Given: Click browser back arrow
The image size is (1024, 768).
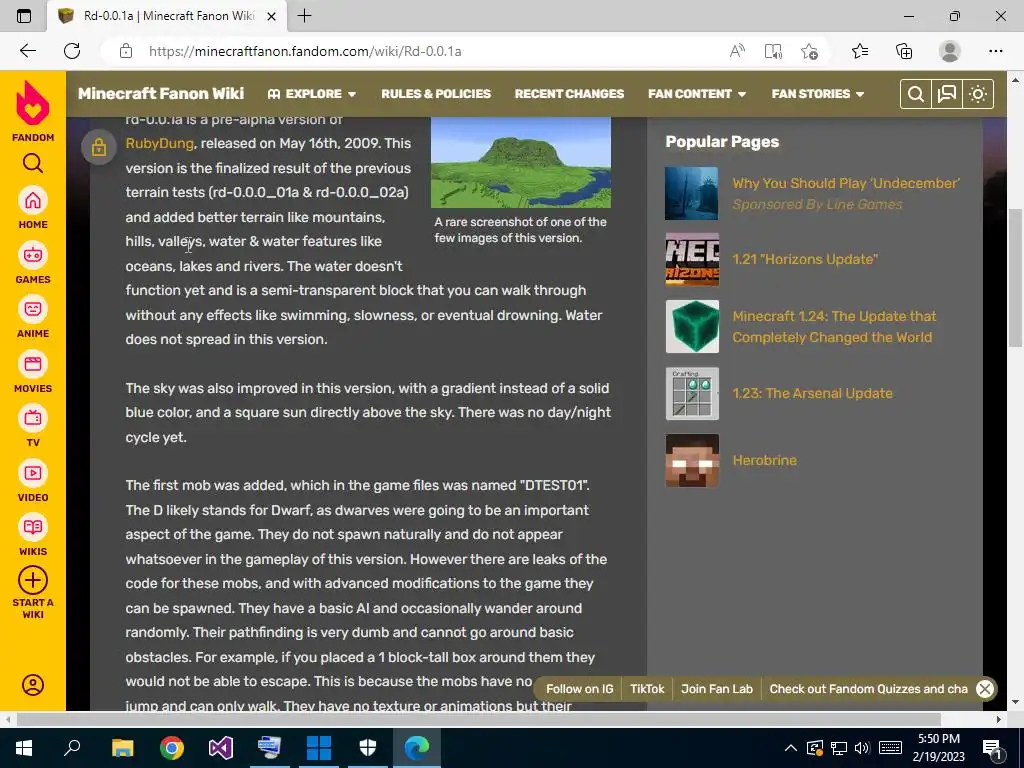Looking at the screenshot, I should 27,51.
